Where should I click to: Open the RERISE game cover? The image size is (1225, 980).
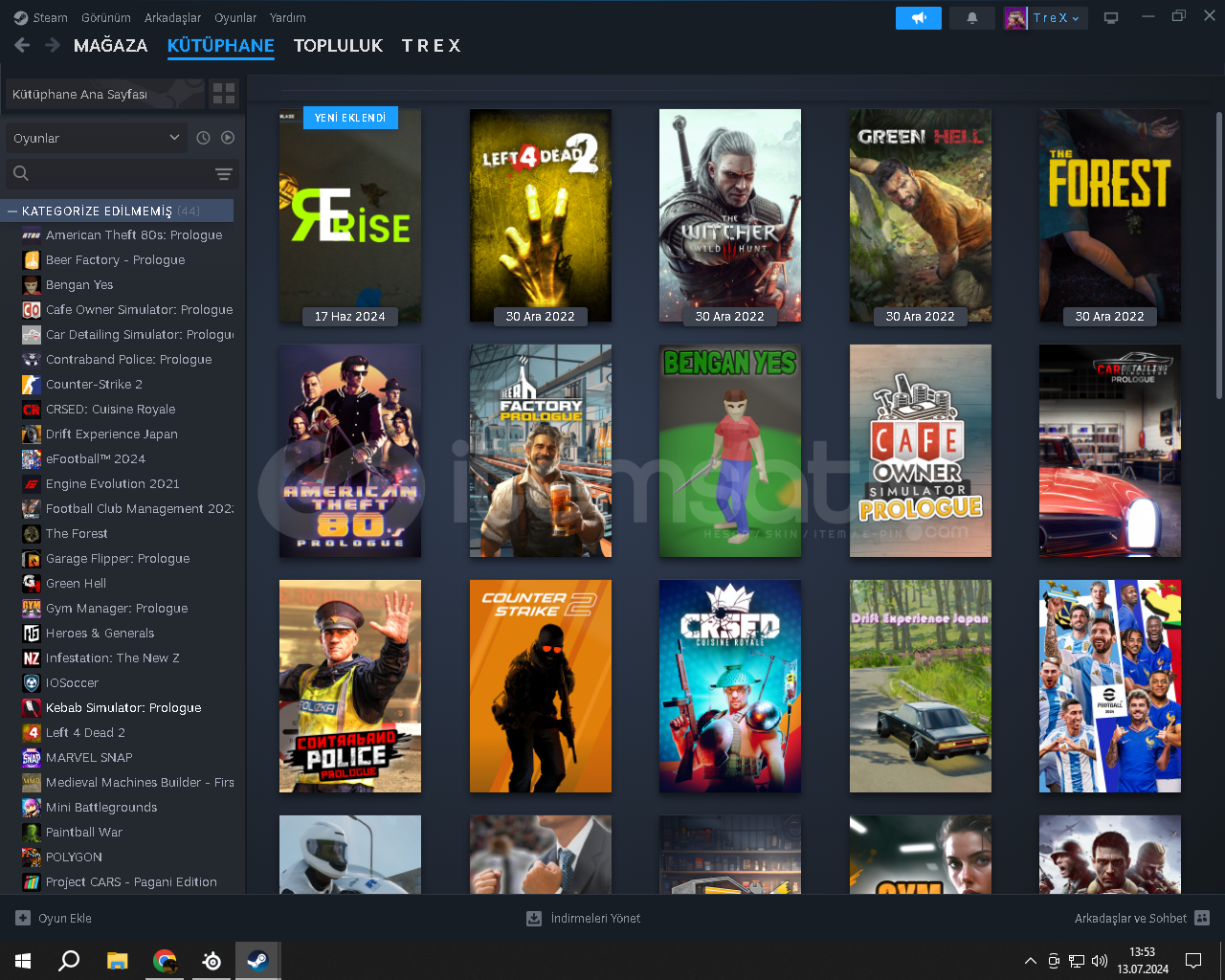click(x=350, y=215)
